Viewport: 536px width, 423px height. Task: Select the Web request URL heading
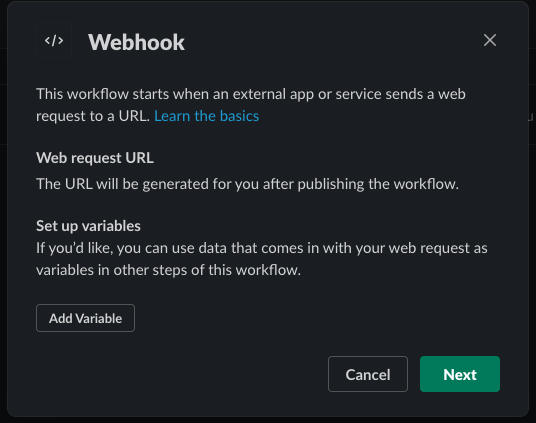pyautogui.click(x=95, y=158)
